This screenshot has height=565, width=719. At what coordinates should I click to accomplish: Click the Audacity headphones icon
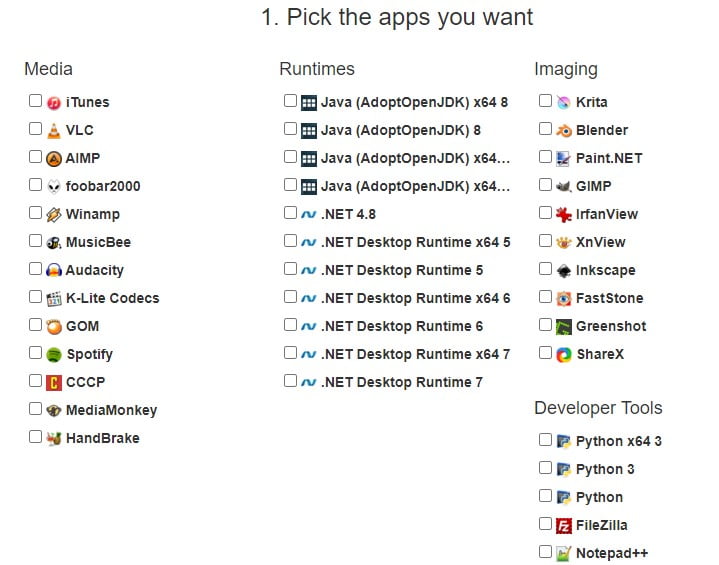(54, 271)
